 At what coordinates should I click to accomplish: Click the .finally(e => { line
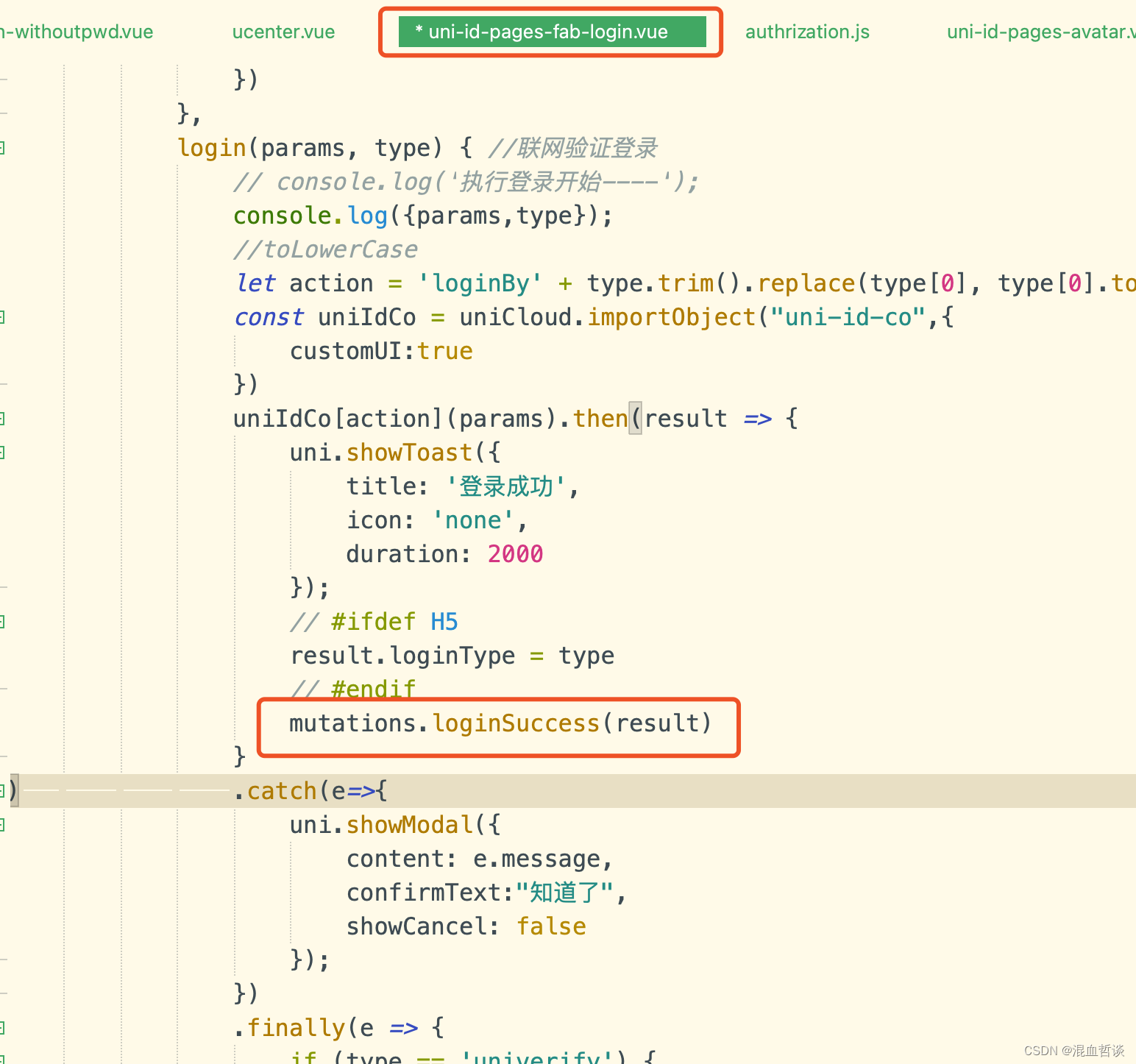pos(339,1028)
